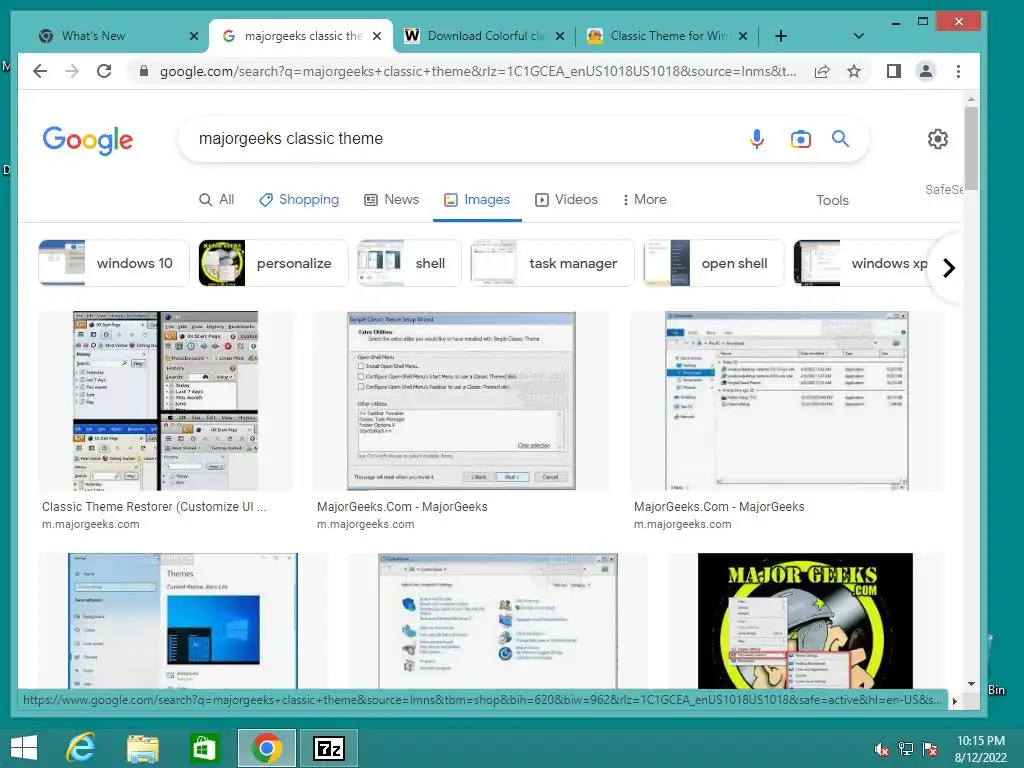Start voice search with the microphone icon
The height and width of the screenshot is (768, 1024).
pyautogui.click(x=756, y=138)
